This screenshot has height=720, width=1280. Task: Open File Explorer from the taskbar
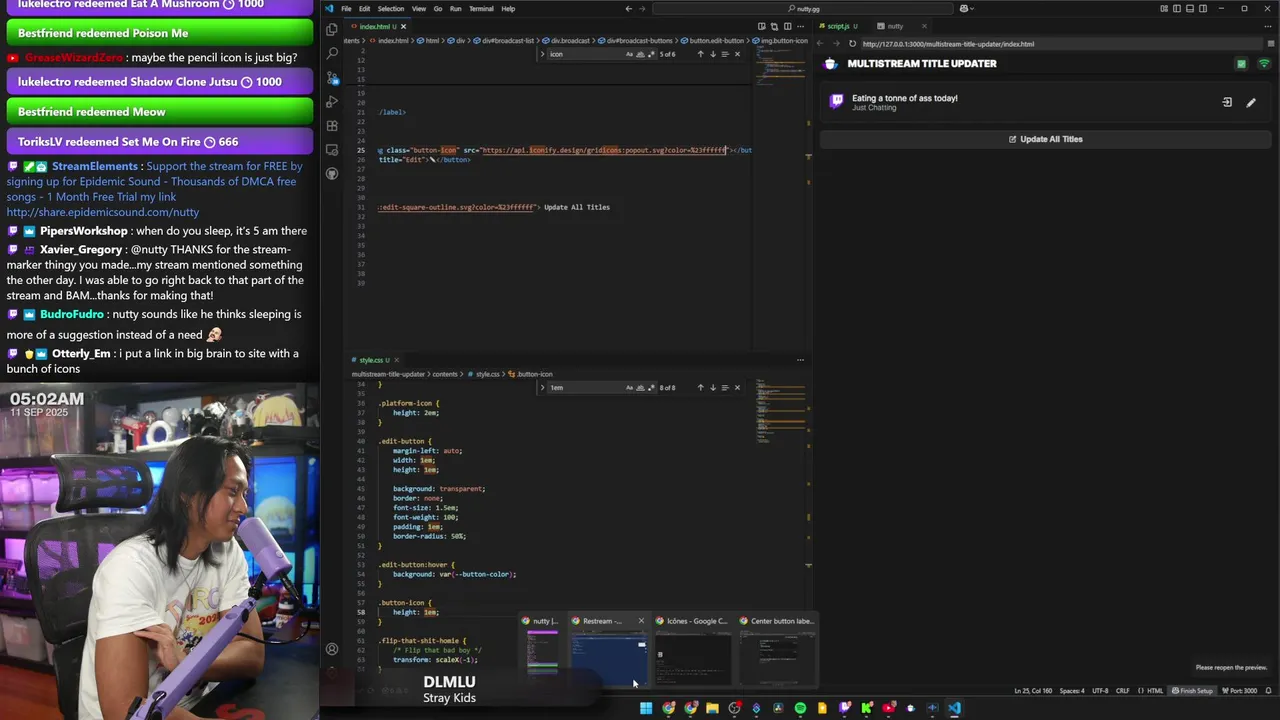coord(712,708)
